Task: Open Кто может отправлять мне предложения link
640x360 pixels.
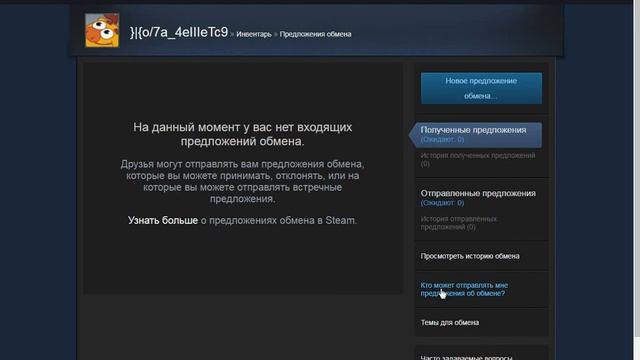Action: pyautogui.click(x=464, y=289)
